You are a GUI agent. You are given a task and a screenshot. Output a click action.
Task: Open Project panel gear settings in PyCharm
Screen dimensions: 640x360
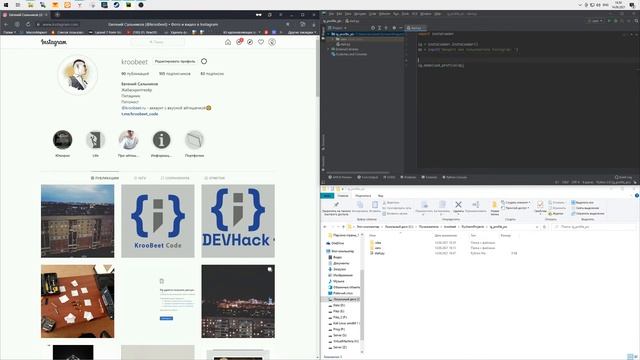(394, 28)
